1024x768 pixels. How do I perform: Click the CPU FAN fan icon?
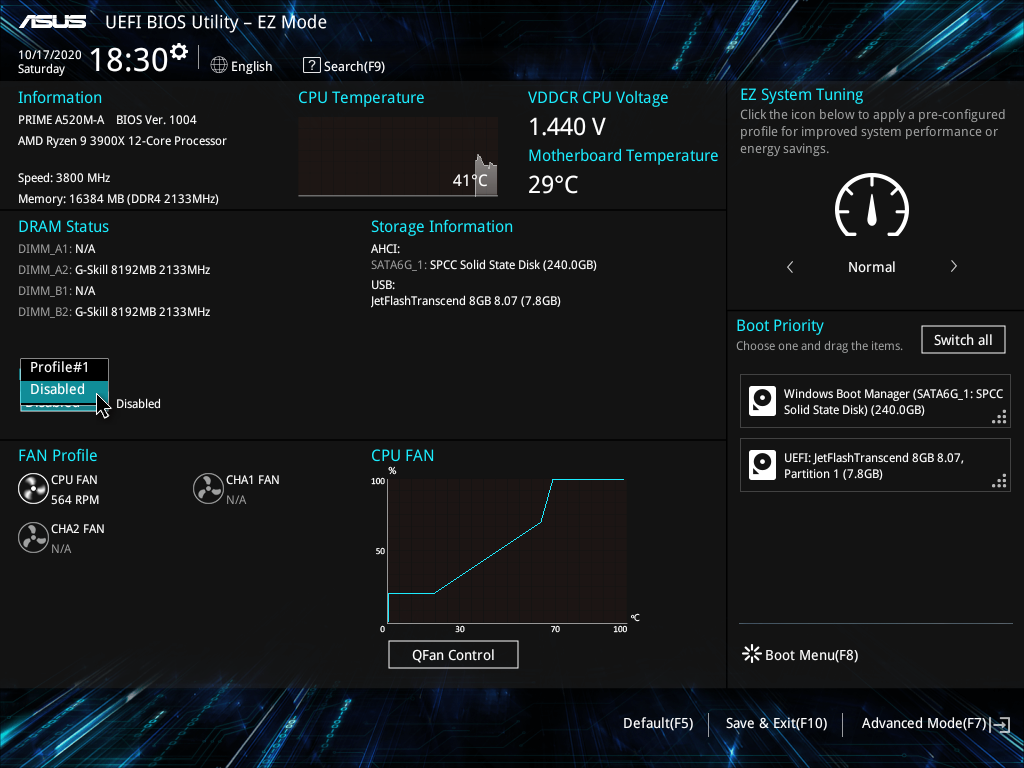(33, 488)
